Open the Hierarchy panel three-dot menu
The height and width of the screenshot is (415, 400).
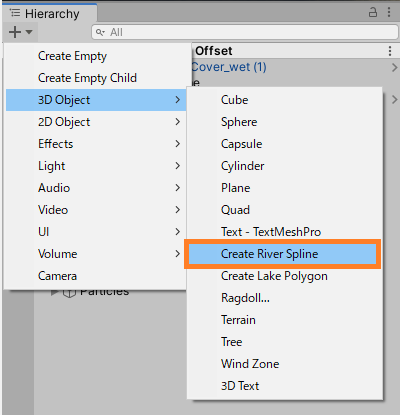[x=389, y=12]
